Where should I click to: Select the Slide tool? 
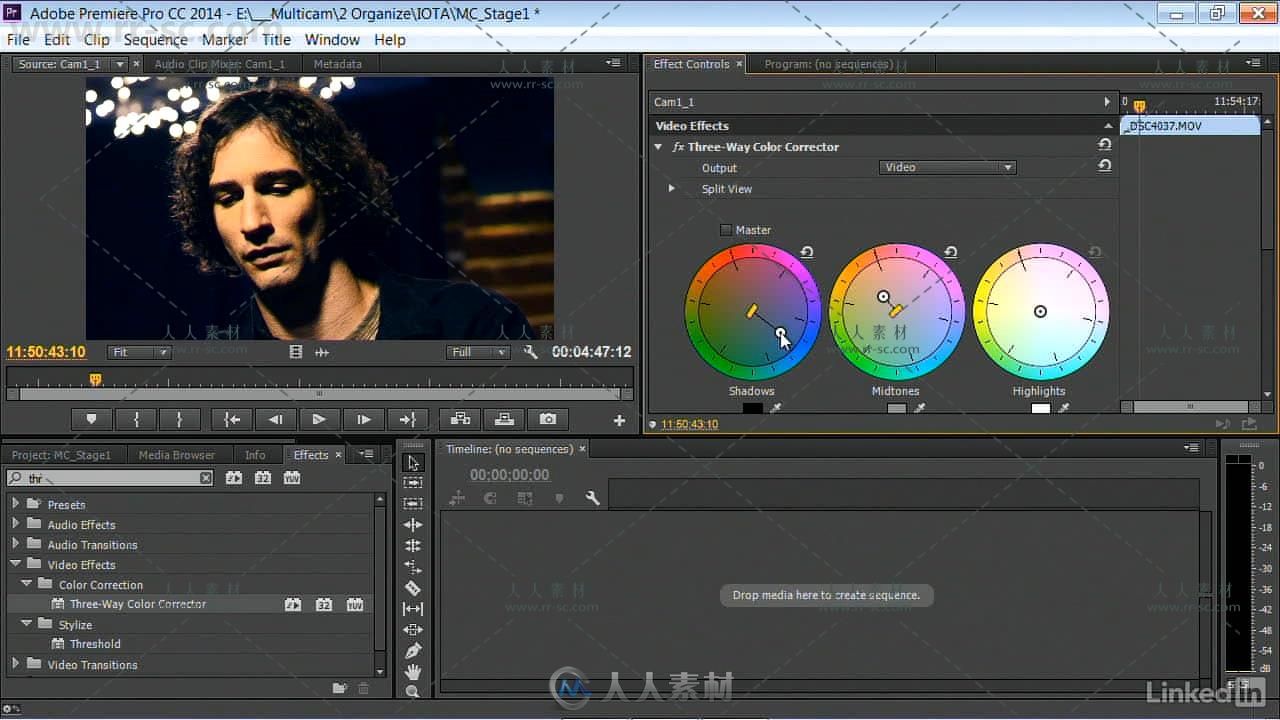(413, 630)
